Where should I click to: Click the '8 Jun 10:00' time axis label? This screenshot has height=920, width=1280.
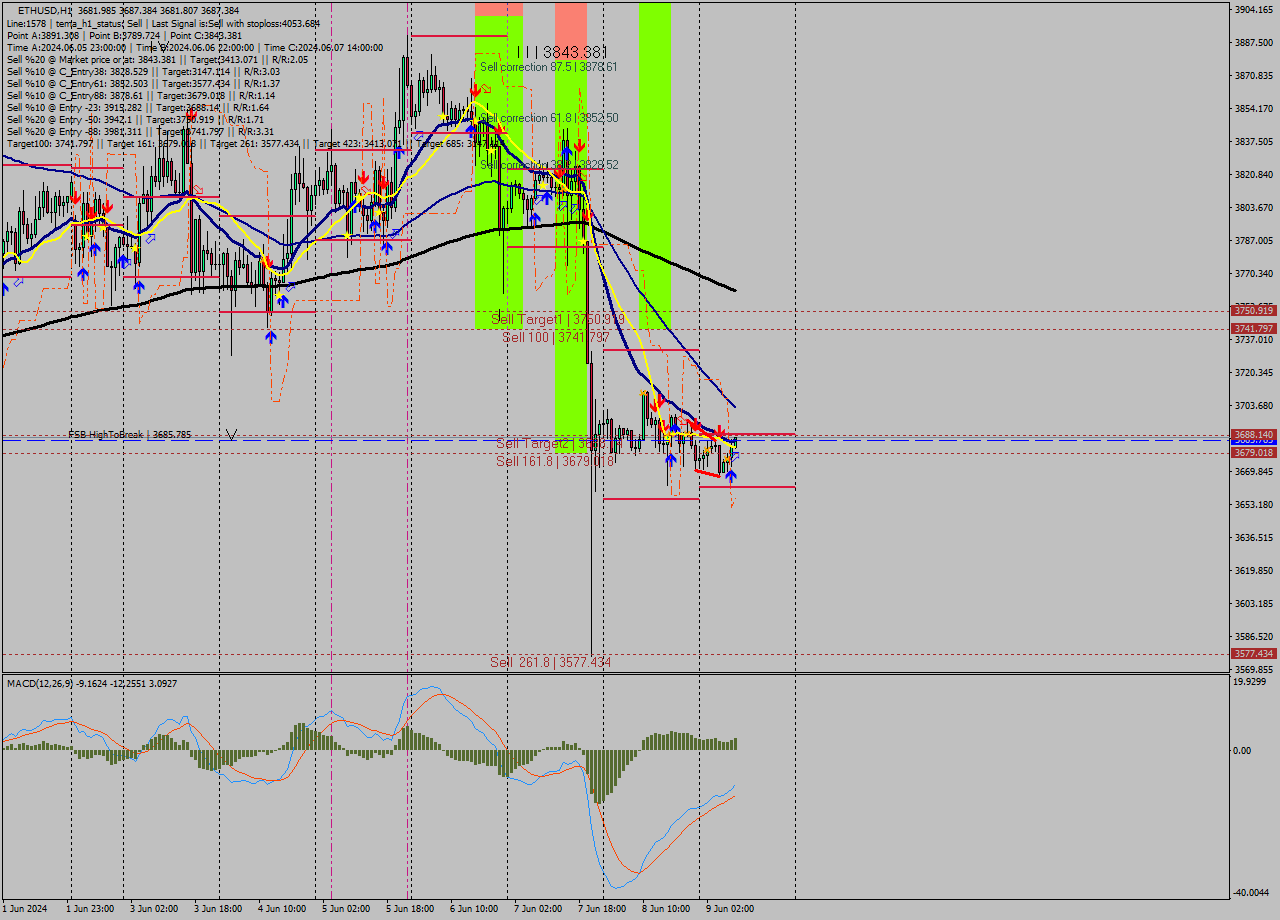click(665, 909)
